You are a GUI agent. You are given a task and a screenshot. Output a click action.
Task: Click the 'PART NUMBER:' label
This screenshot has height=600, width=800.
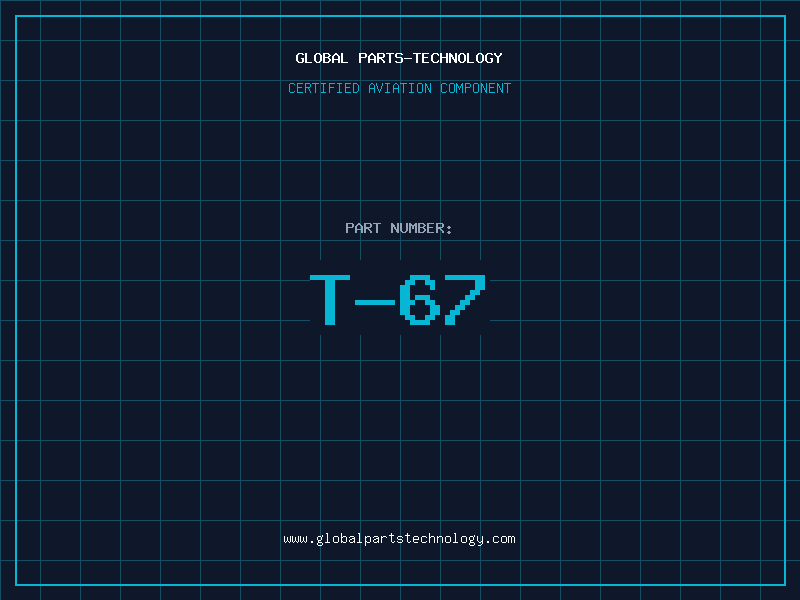pyautogui.click(x=399, y=228)
